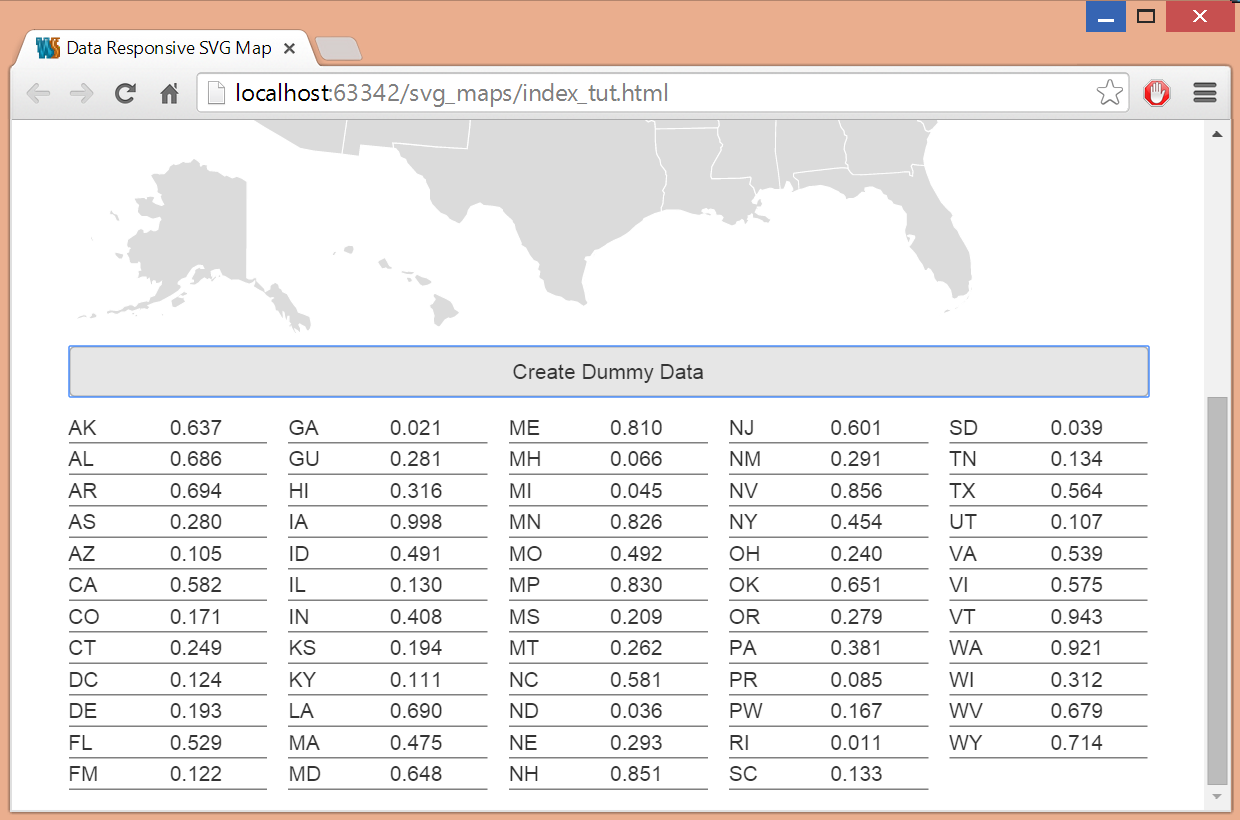Maximize the Chrome window
1240x820 pixels.
(1146, 17)
